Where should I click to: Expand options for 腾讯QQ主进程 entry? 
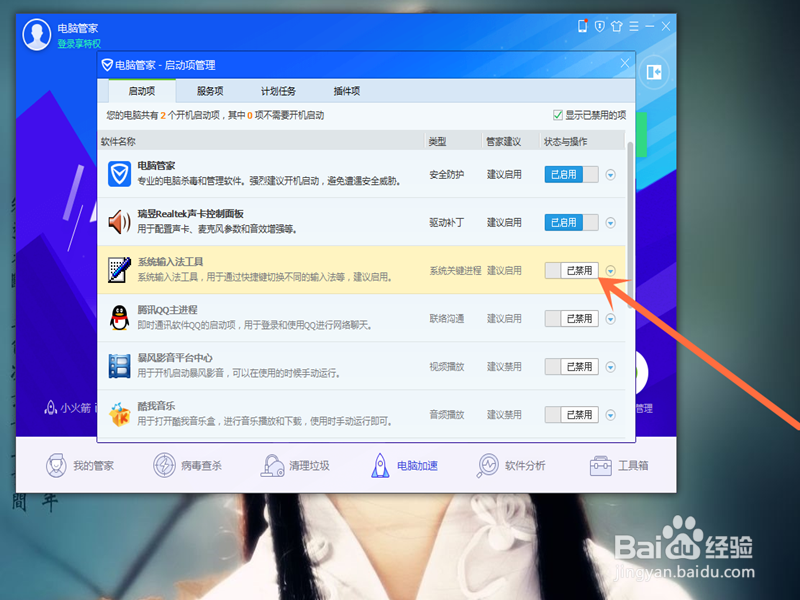pos(609,318)
